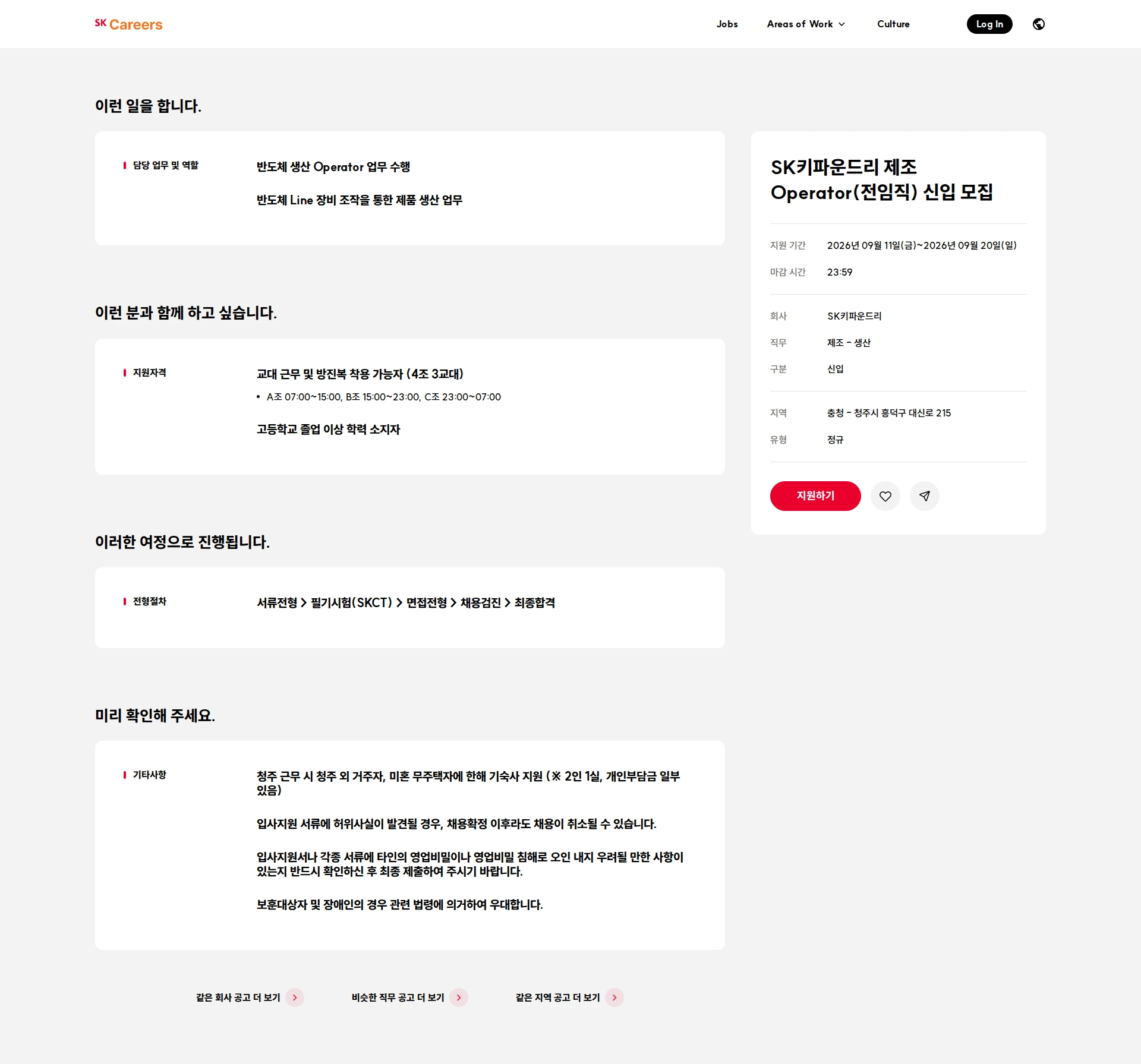The image size is (1141, 1064).
Task: Select the line 고등학교 졸업 이상 학력 소지자
Action: click(329, 430)
